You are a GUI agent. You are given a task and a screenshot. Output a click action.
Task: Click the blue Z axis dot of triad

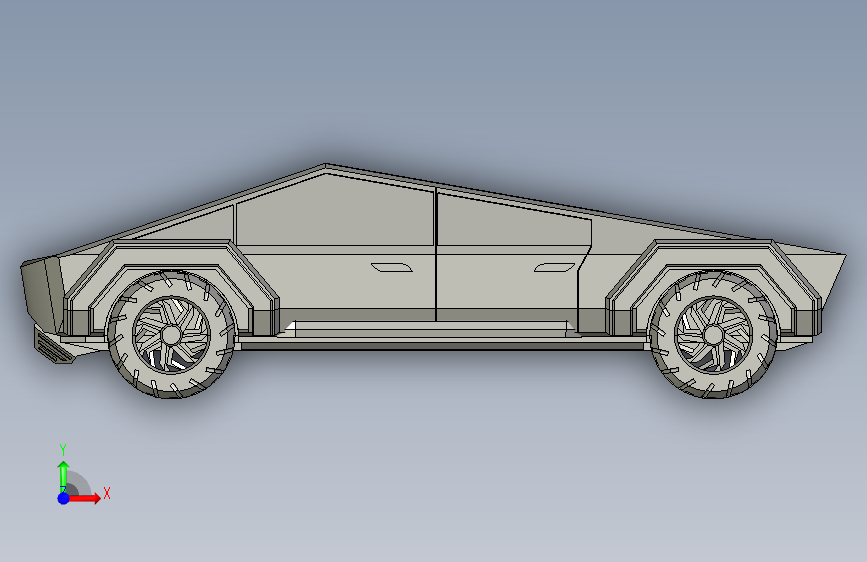coord(64,498)
